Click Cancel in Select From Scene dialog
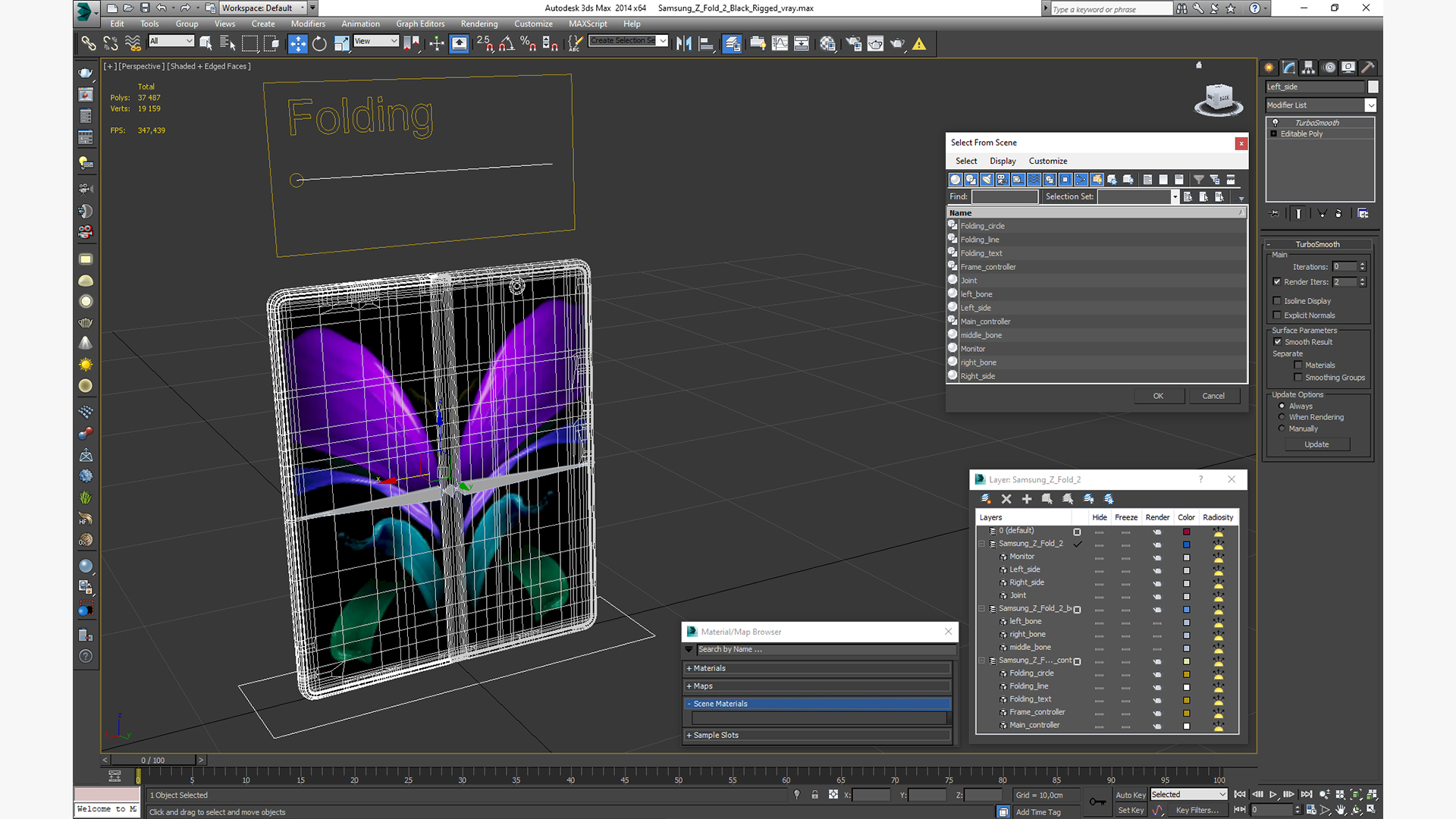The width and height of the screenshot is (1456, 819). pyautogui.click(x=1213, y=396)
